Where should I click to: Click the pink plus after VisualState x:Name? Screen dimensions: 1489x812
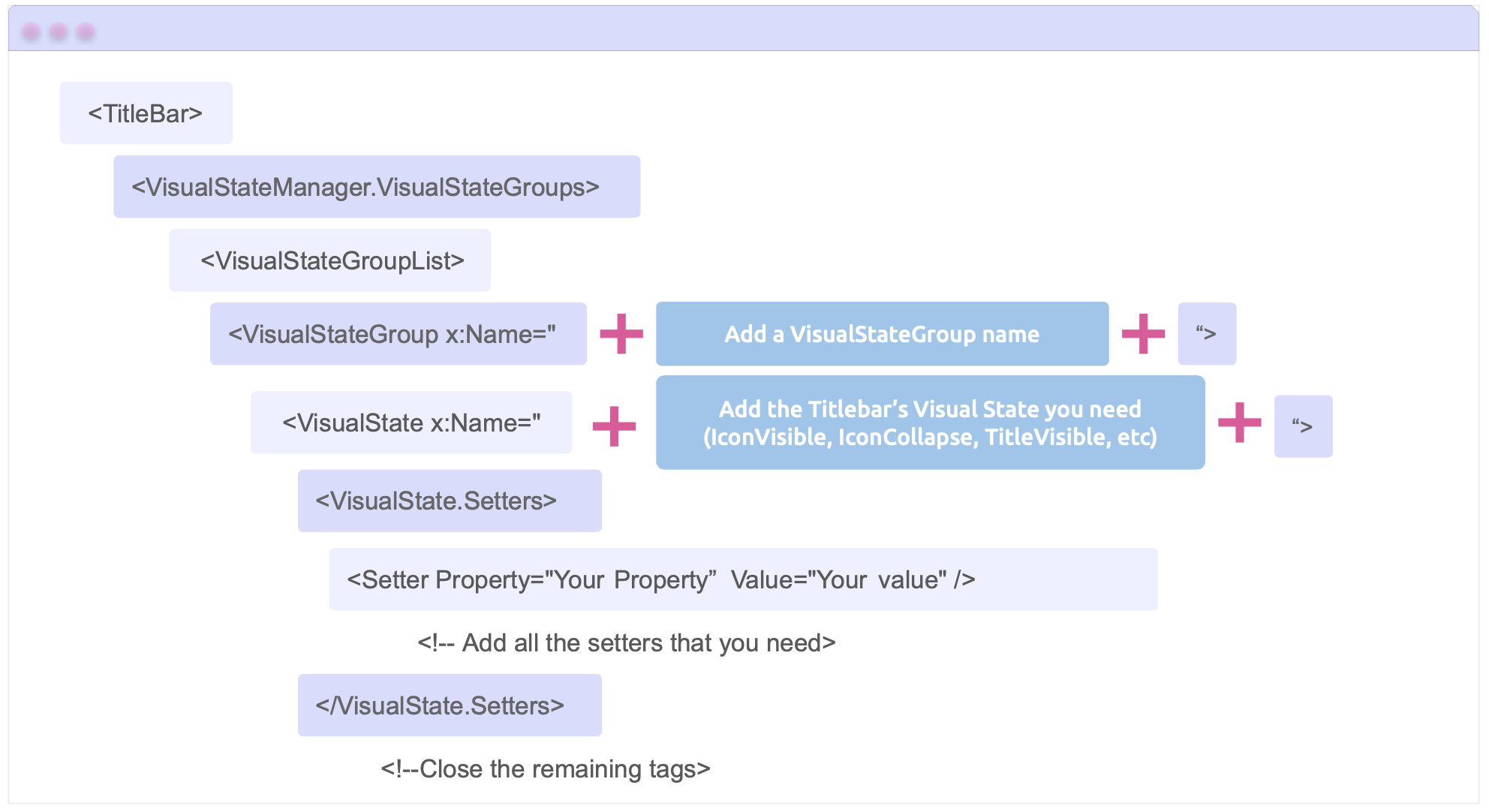[614, 426]
